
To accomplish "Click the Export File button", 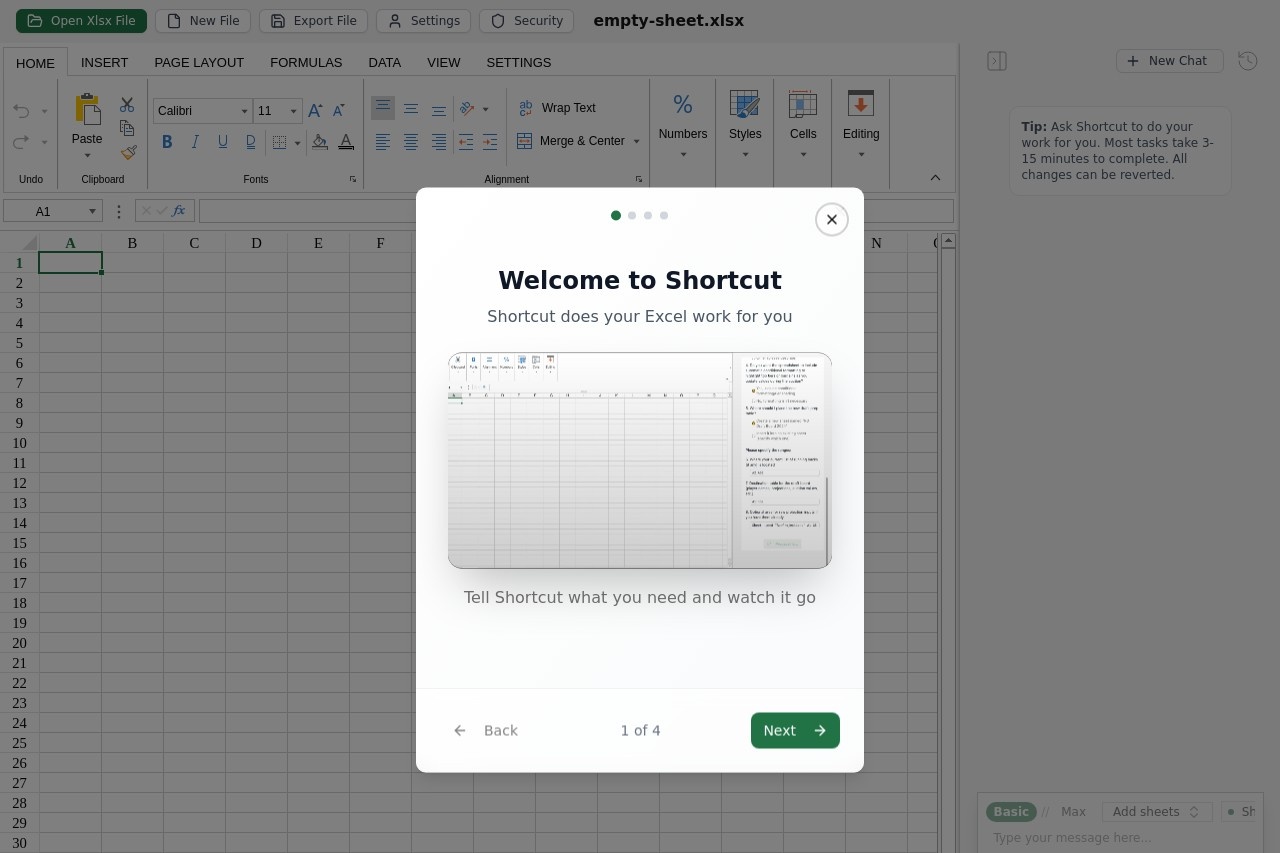I will [314, 20].
